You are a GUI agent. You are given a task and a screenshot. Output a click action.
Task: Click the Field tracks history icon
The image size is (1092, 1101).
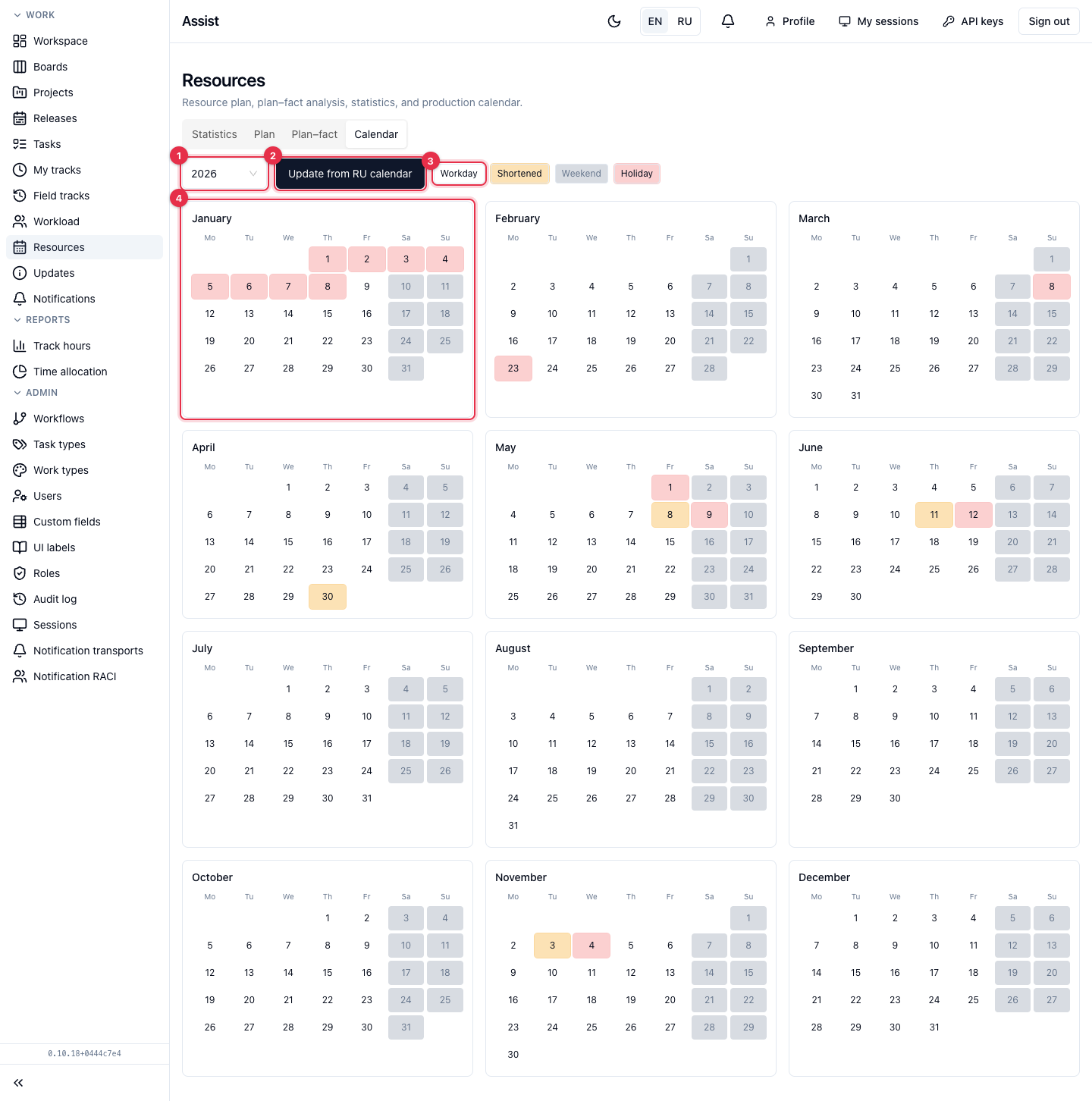(20, 196)
